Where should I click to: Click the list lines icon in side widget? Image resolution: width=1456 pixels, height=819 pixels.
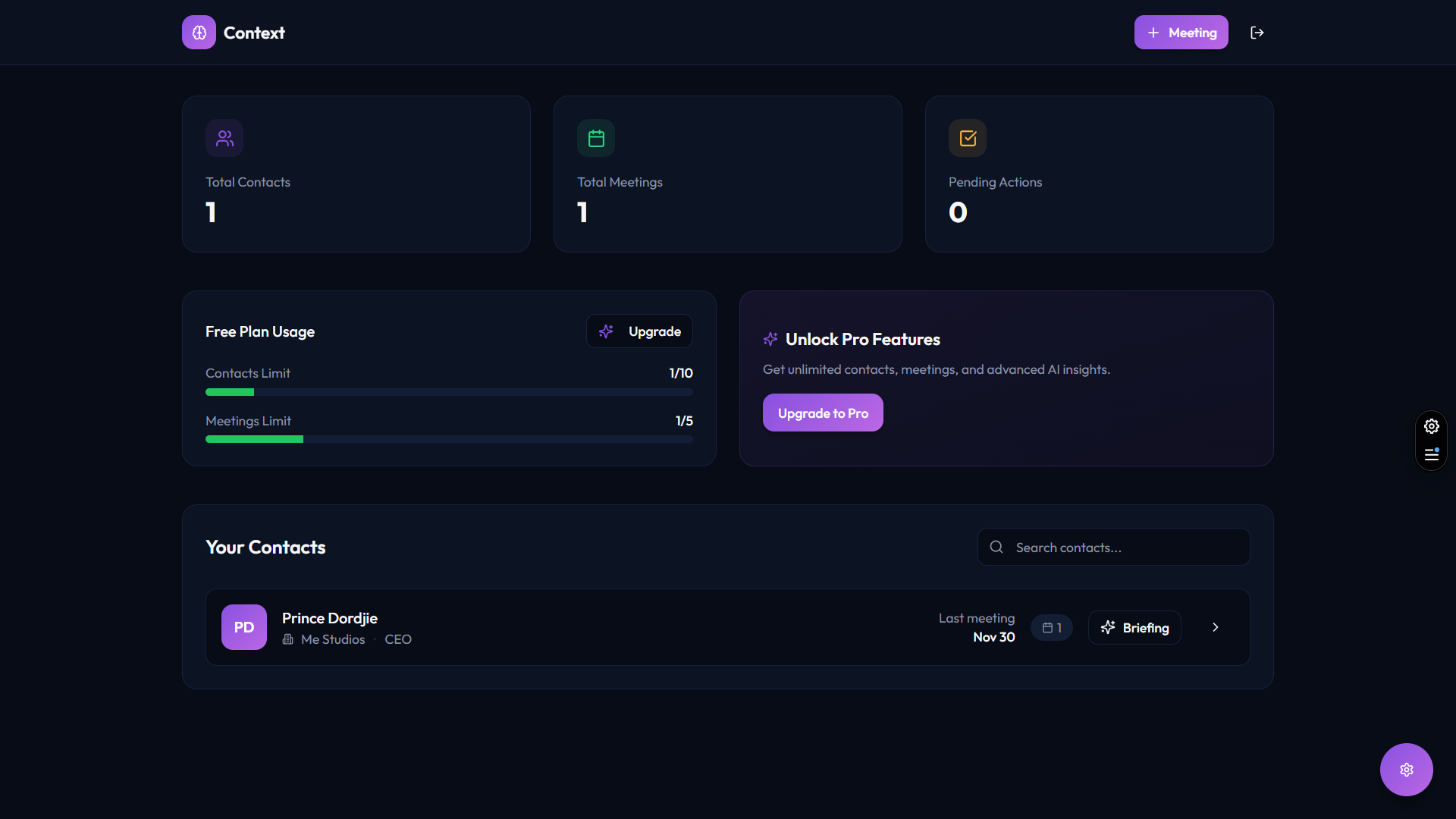(1431, 455)
